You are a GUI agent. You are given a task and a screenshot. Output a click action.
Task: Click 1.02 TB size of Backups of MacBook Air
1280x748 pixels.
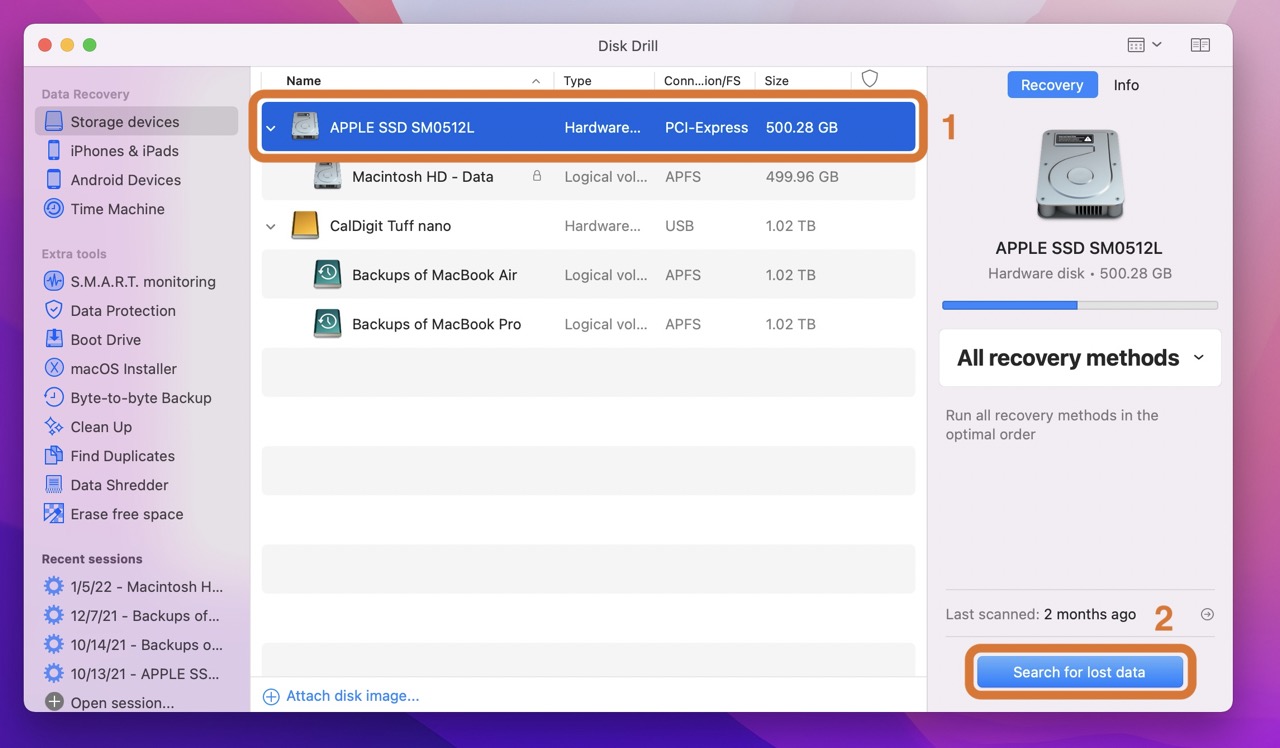[x=791, y=275]
